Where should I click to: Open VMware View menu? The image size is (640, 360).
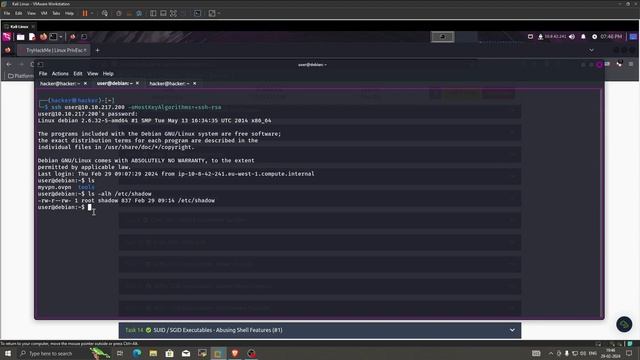(x=31, y=13)
